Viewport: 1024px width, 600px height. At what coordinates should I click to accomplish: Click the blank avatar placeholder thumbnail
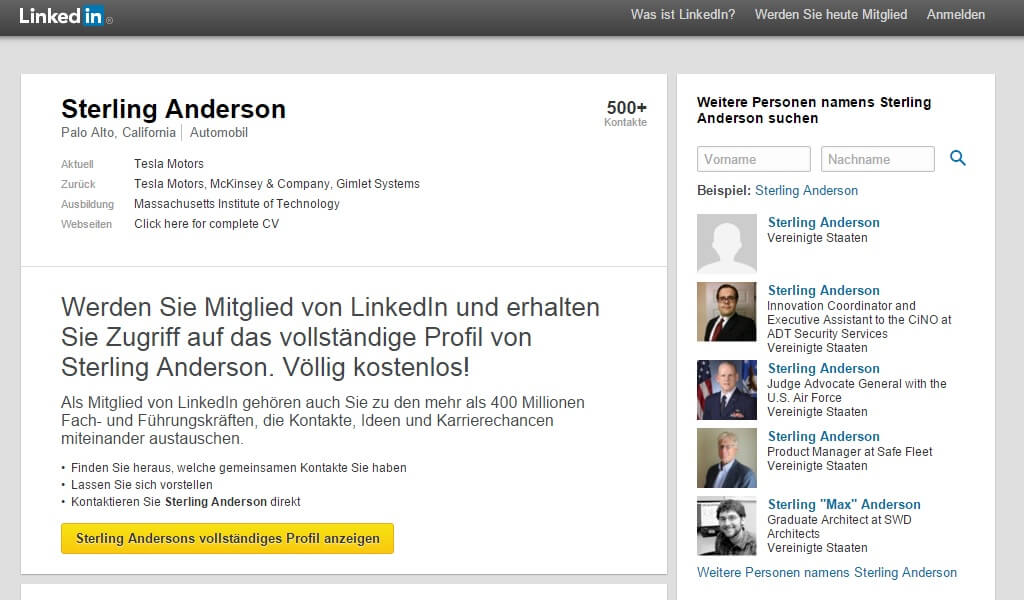point(726,244)
